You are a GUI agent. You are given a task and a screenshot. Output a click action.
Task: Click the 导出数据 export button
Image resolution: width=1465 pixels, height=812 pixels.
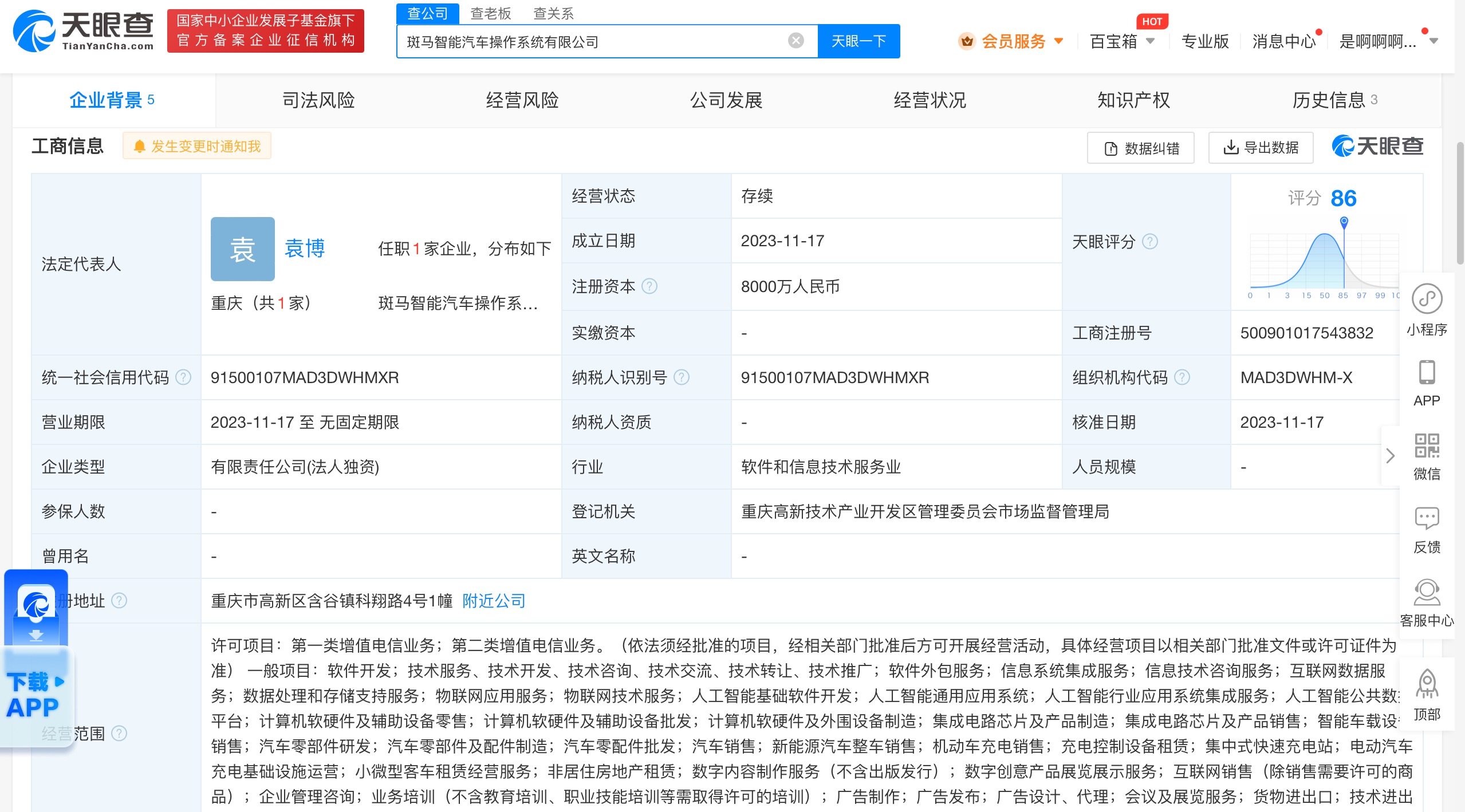click(1261, 148)
